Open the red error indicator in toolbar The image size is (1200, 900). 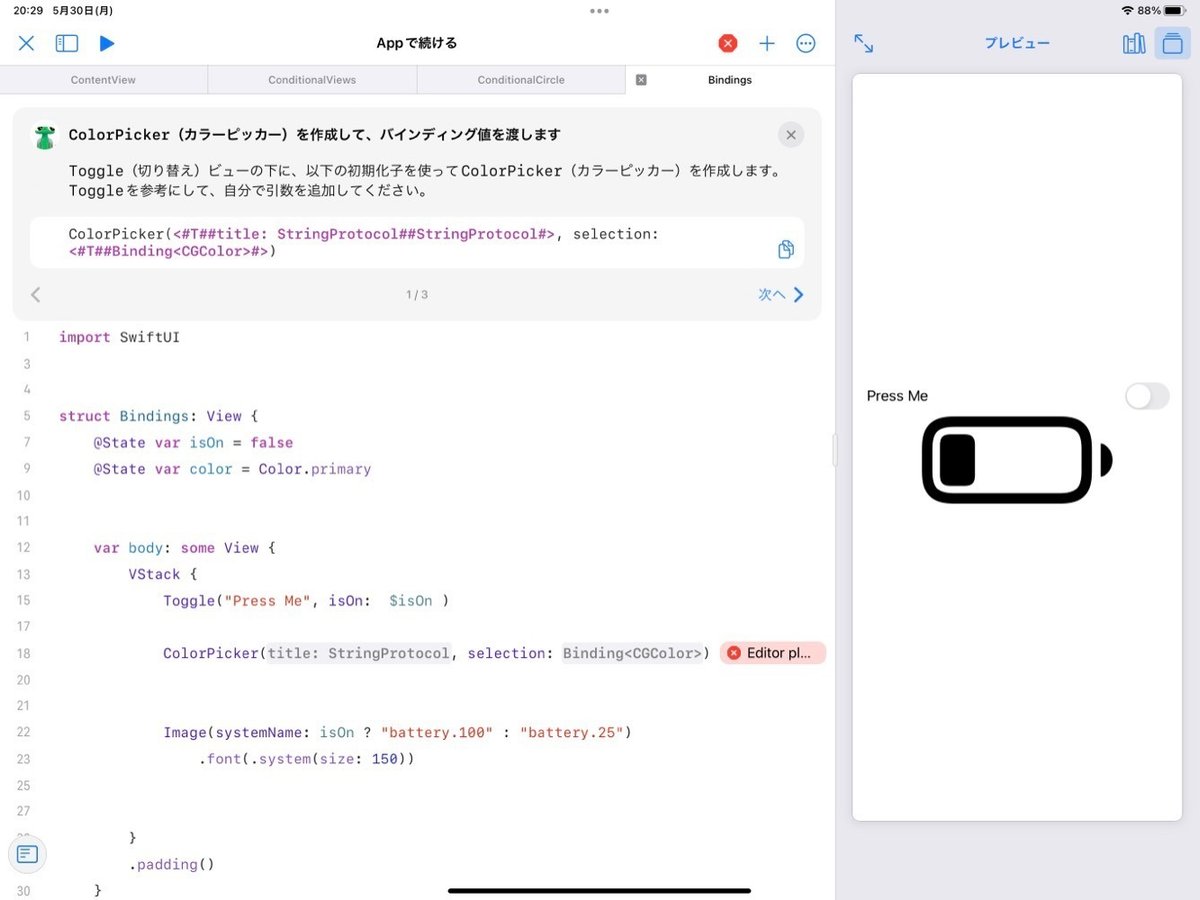click(x=728, y=43)
